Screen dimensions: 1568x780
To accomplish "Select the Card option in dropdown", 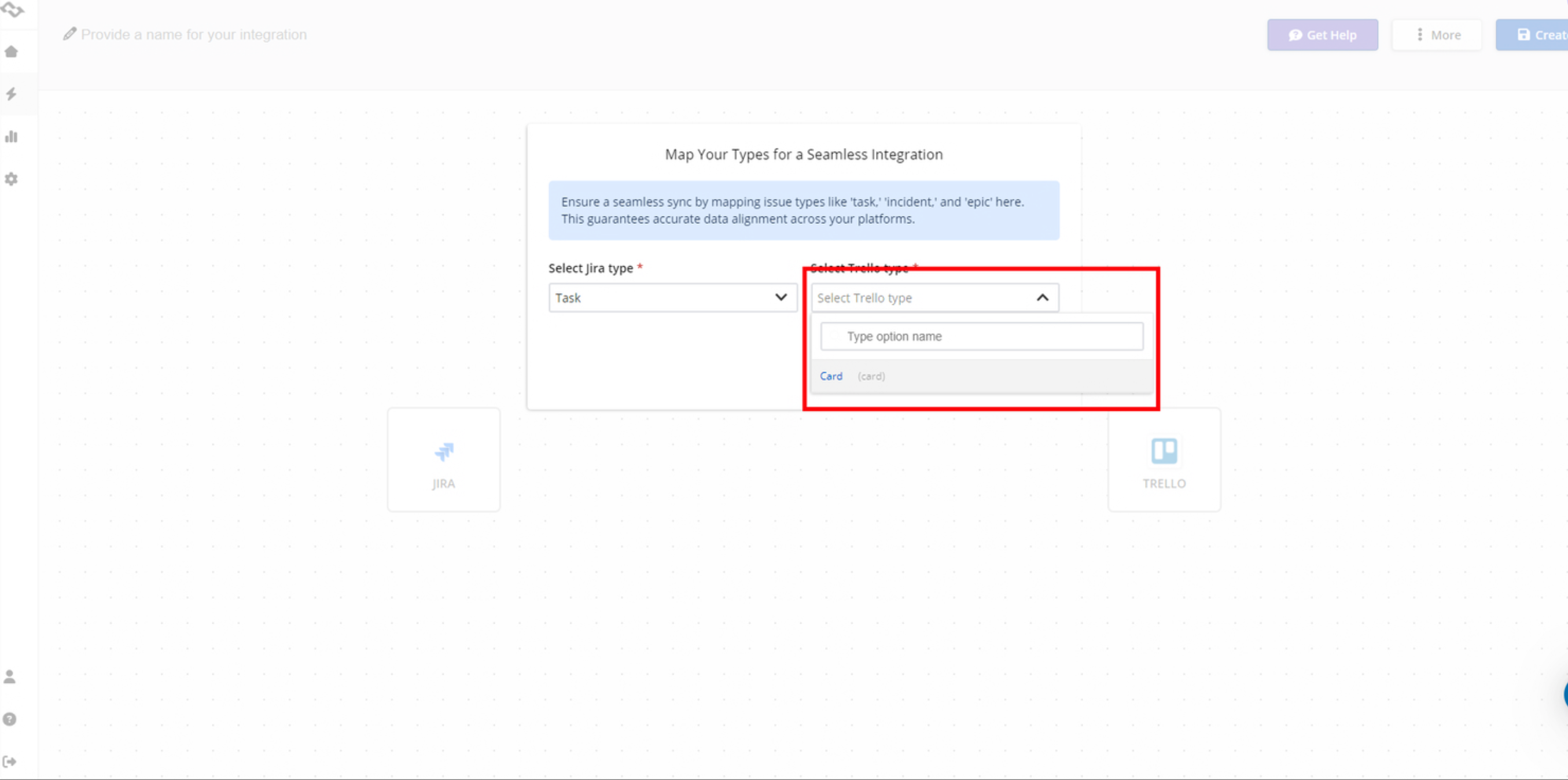I will point(982,376).
